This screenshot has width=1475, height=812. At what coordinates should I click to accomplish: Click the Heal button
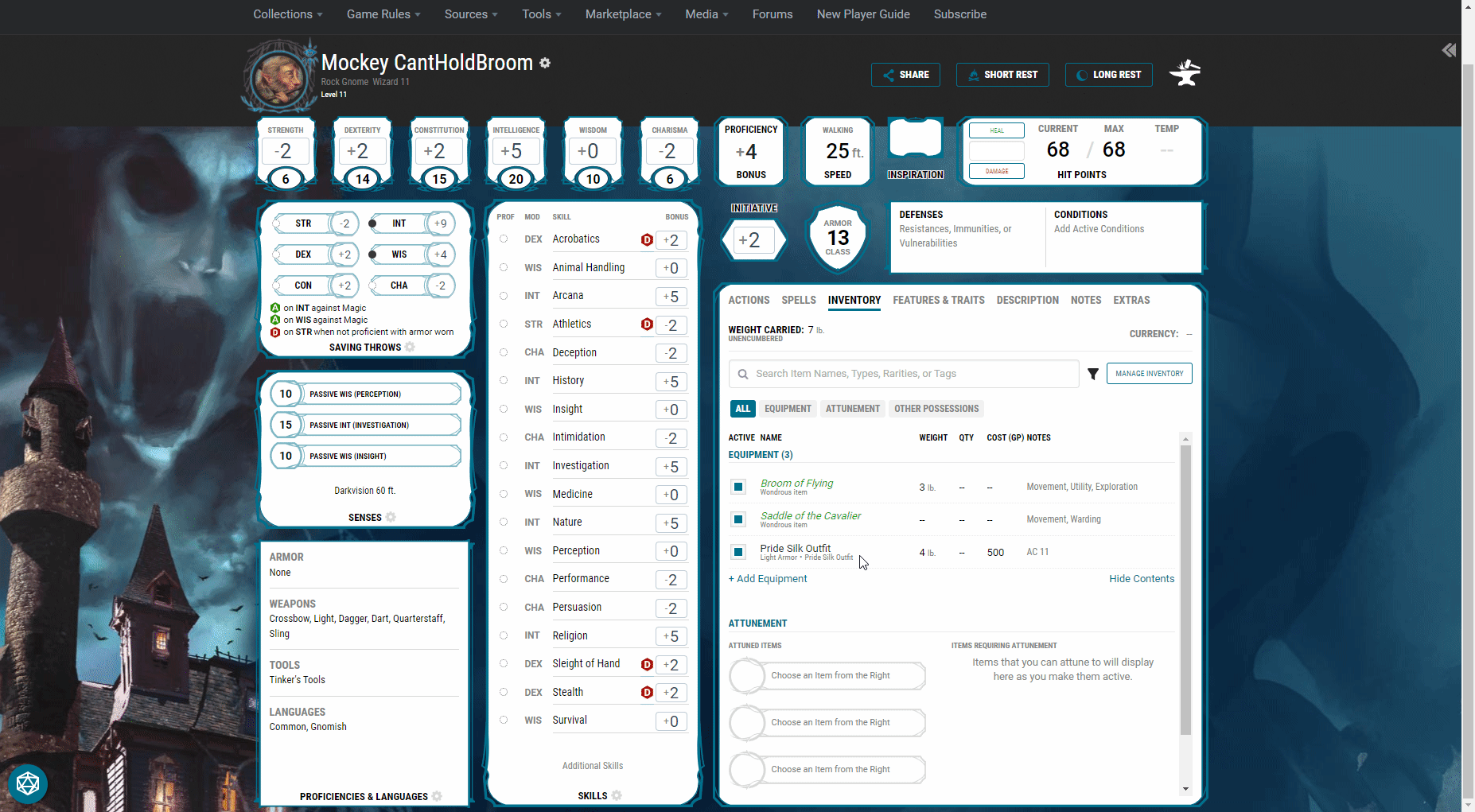[997, 130]
